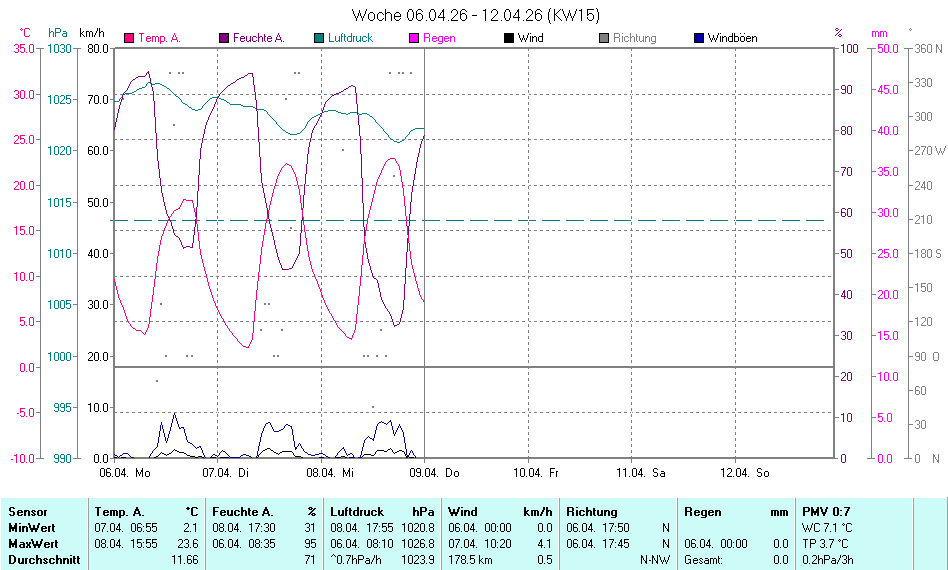Click the teal Luftdruck legend swatch
948x570 pixels.
(x=319, y=38)
